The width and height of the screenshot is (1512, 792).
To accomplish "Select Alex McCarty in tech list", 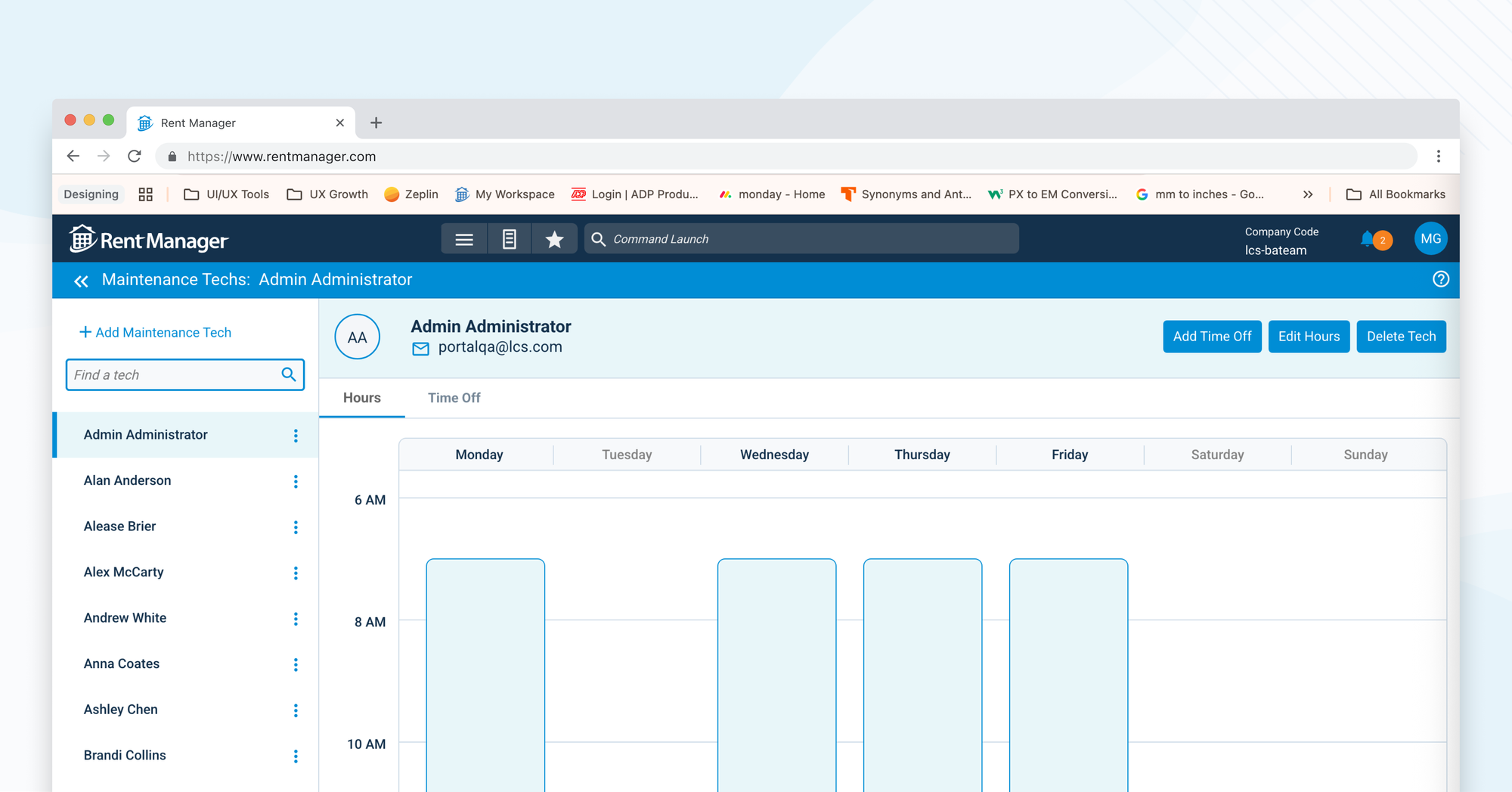I will 186,573.
